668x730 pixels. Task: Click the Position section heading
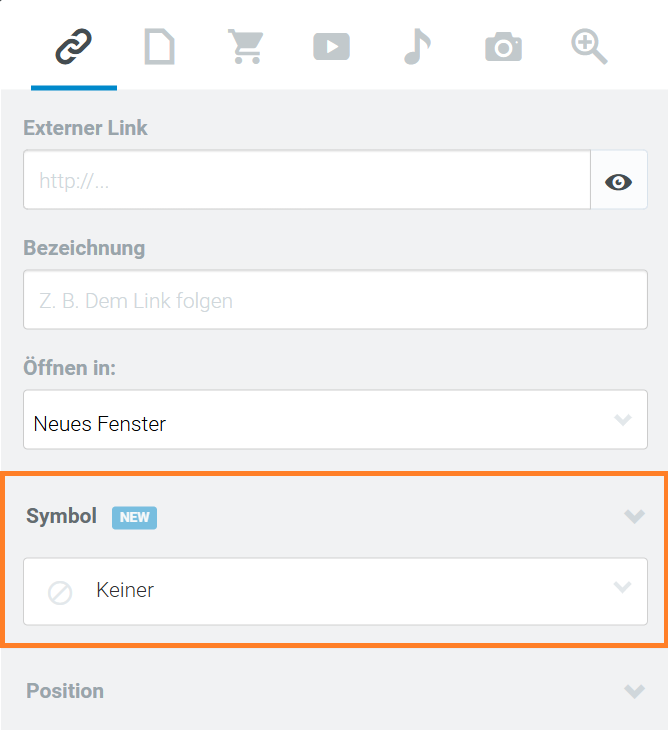click(x=65, y=691)
